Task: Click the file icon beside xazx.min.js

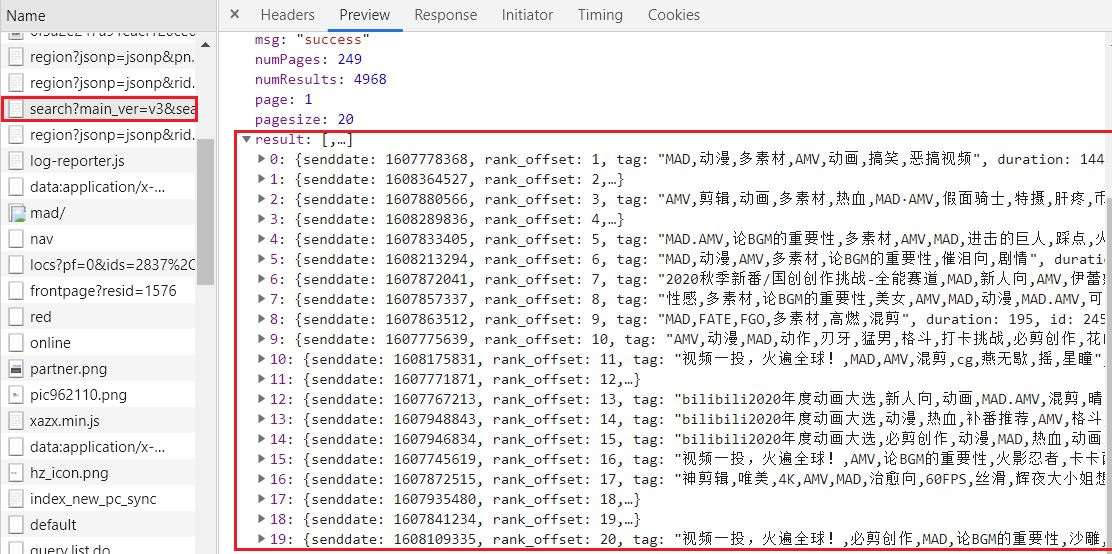Action: [16, 421]
